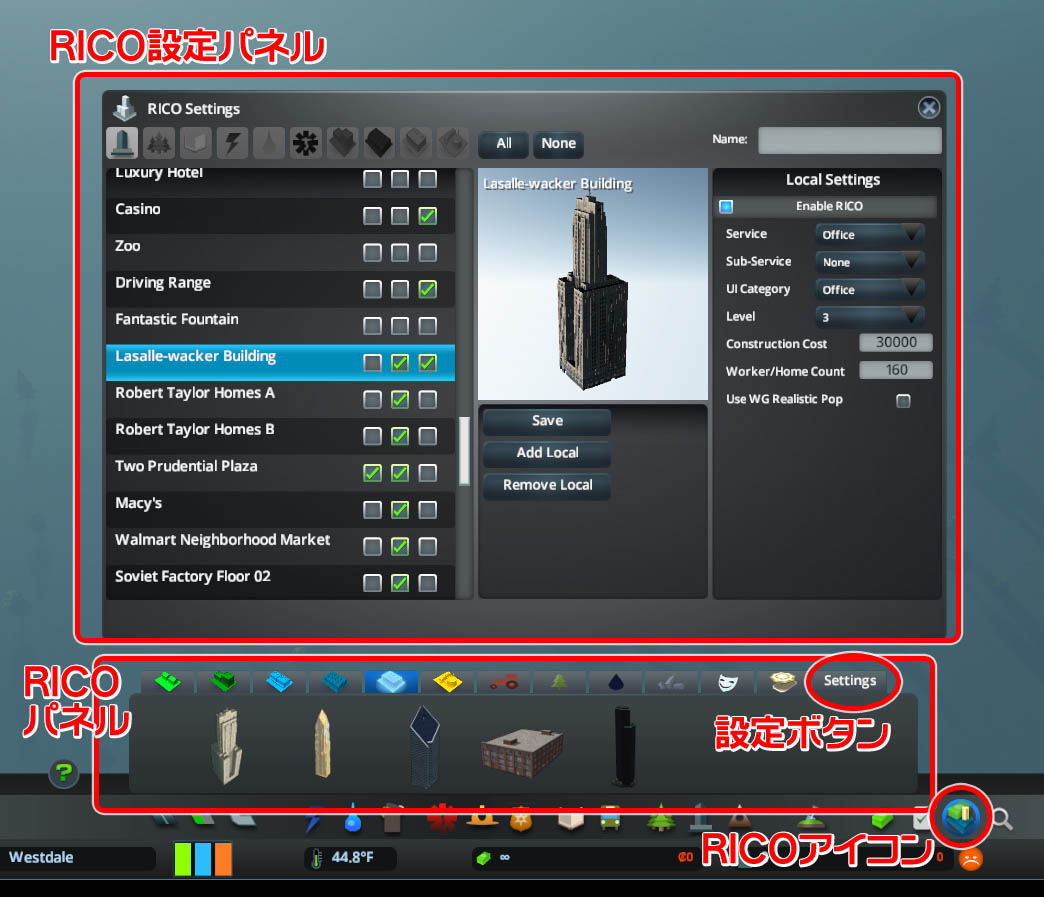Click the orange unhappy face icon
The image size is (1044, 897).
click(x=970, y=858)
